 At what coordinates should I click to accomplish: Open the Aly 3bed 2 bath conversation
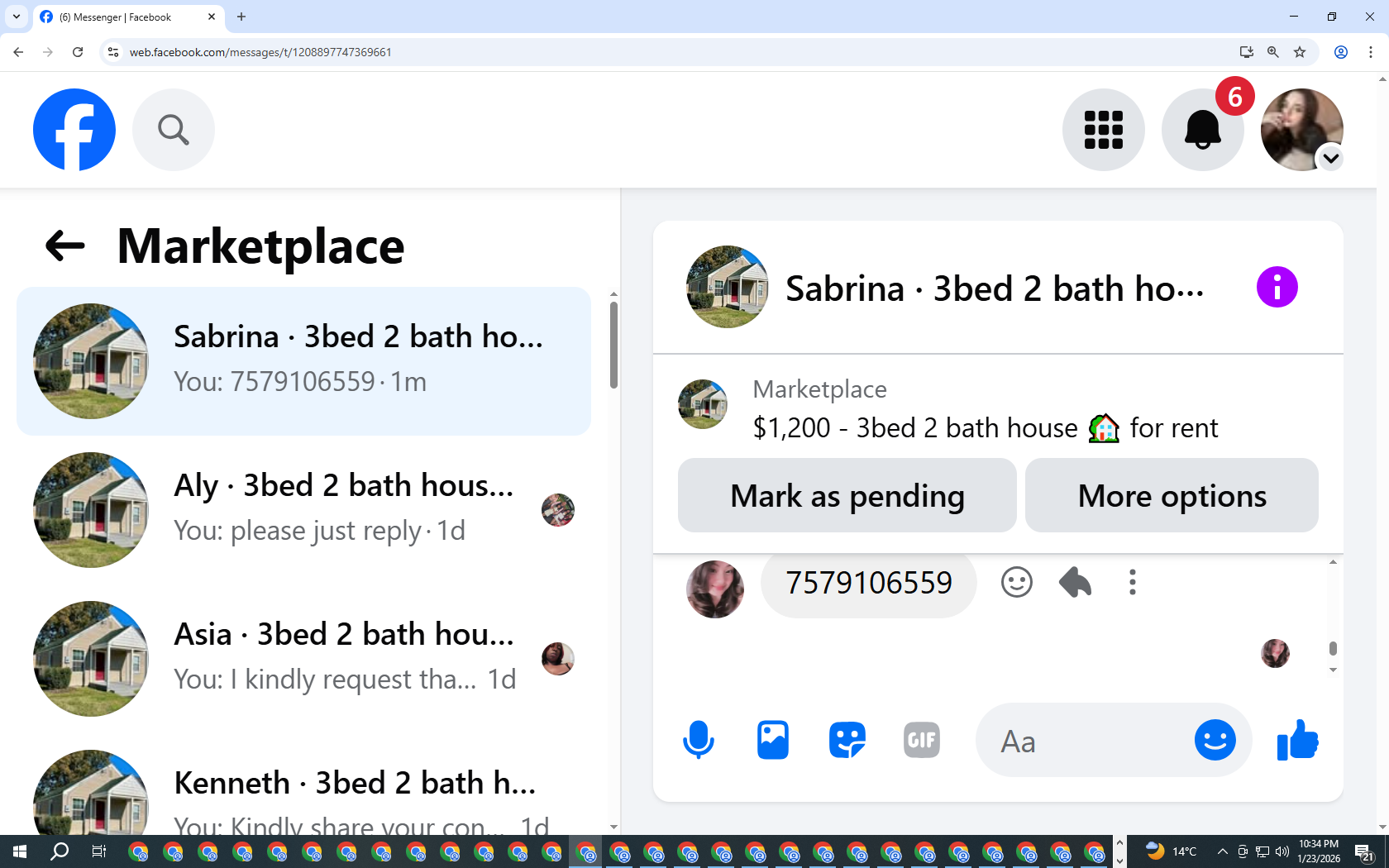point(303,510)
